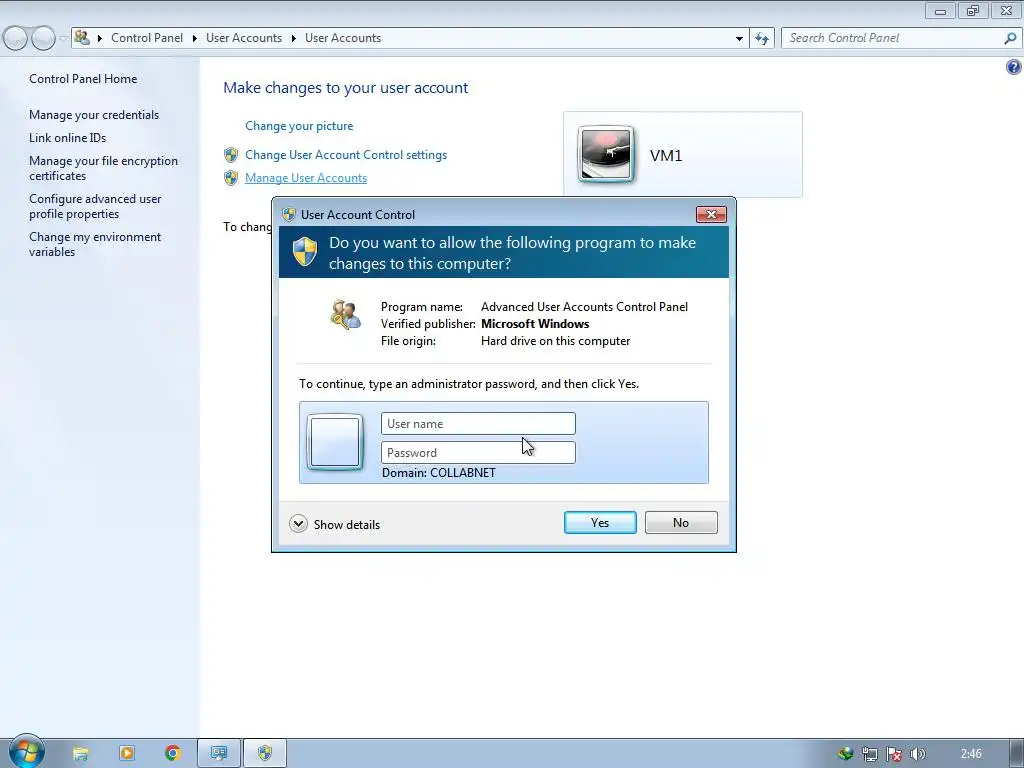Select Control Panel breadcrumb
The height and width of the screenshot is (768, 1024).
147,38
